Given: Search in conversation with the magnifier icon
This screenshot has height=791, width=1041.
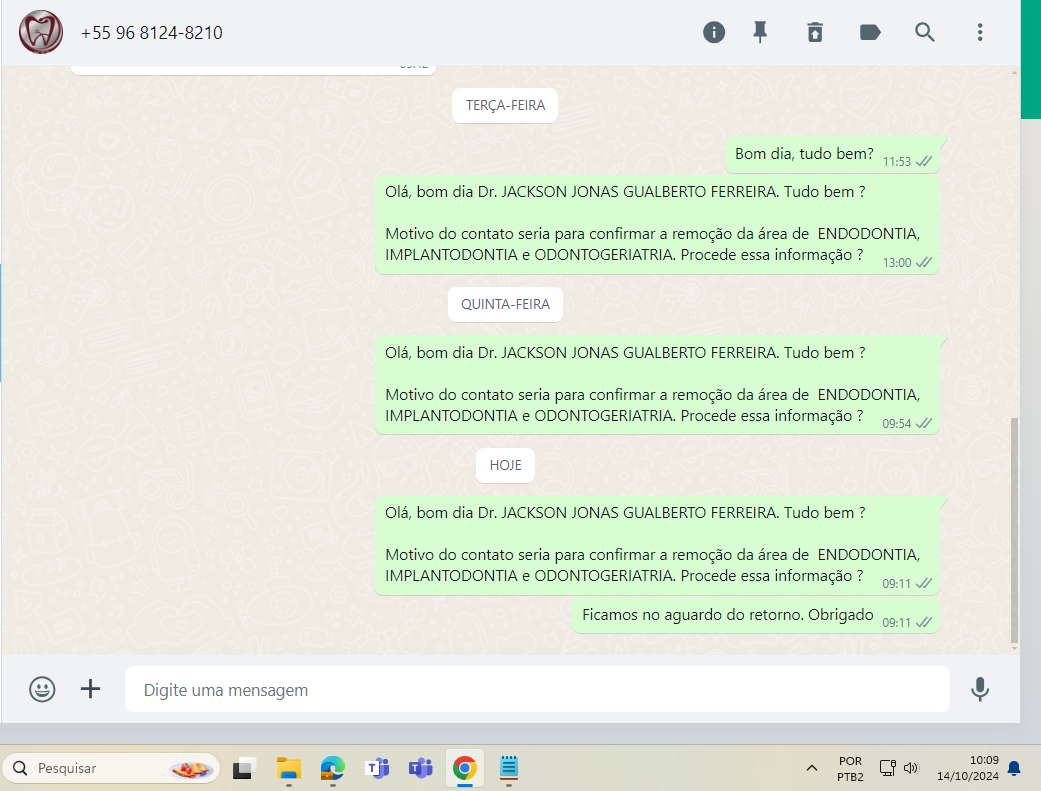Looking at the screenshot, I should click(925, 32).
